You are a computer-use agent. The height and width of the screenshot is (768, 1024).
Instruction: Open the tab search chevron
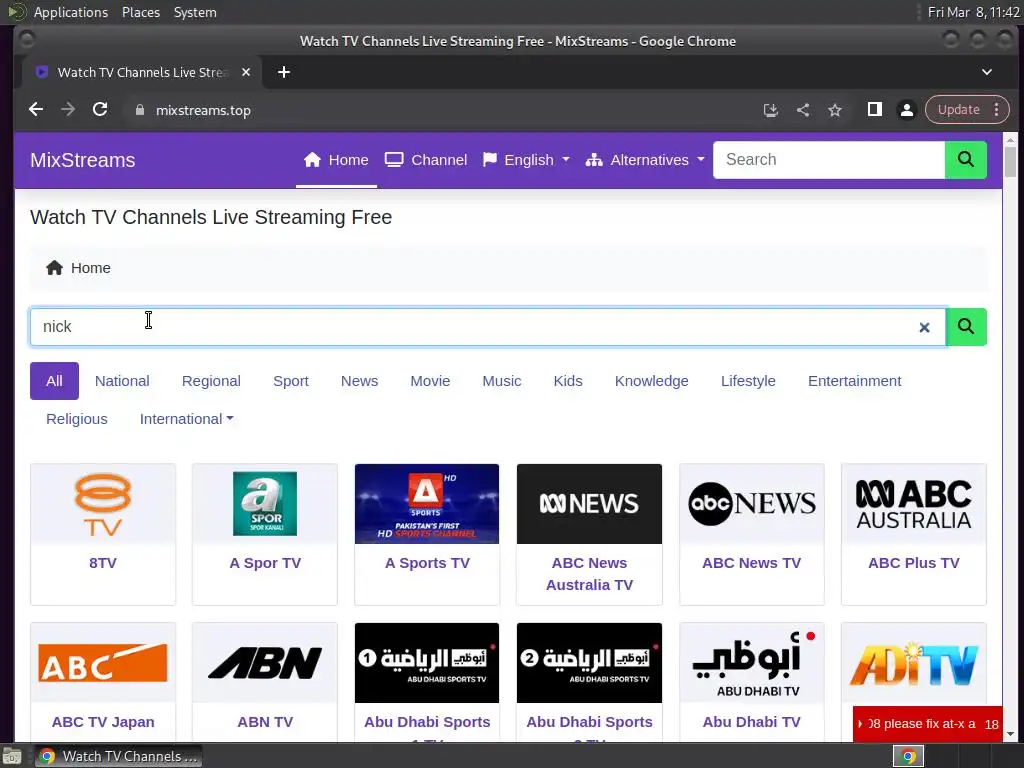tap(987, 72)
